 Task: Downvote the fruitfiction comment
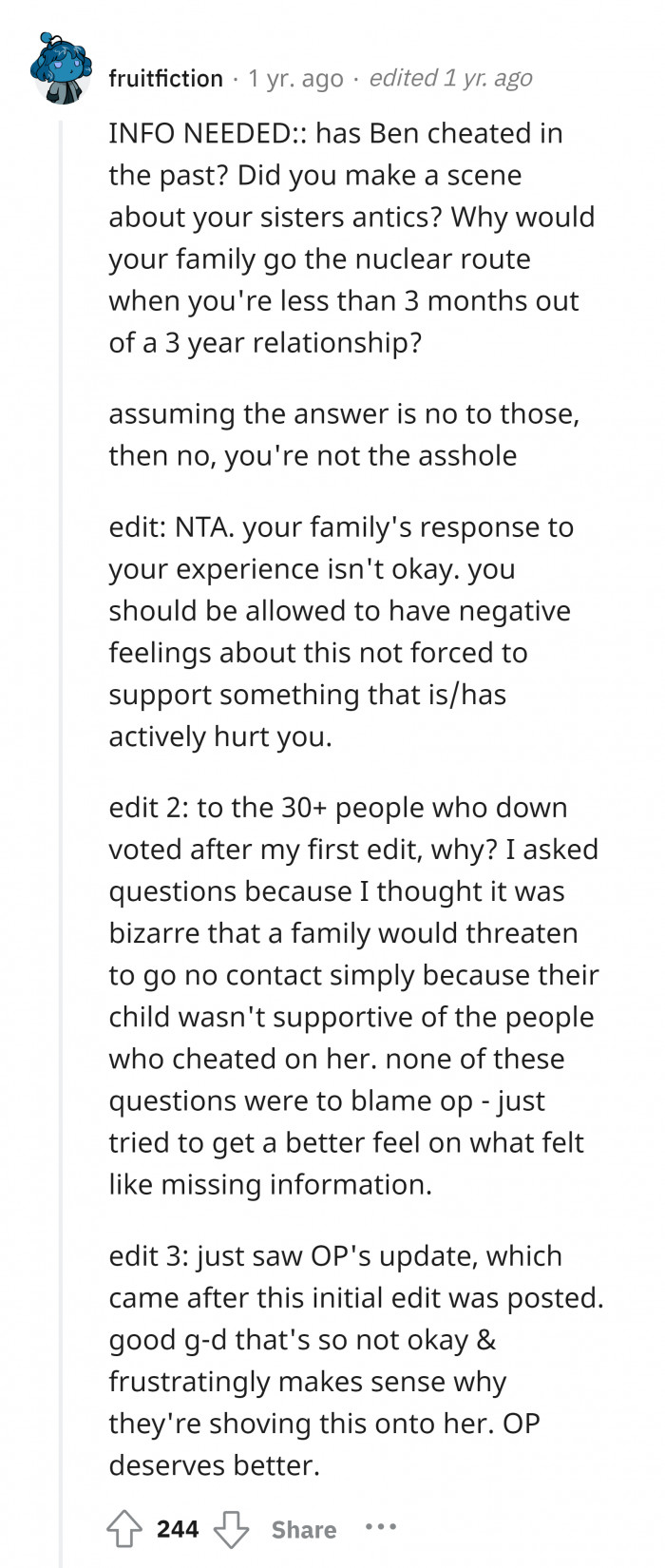tap(231, 1529)
